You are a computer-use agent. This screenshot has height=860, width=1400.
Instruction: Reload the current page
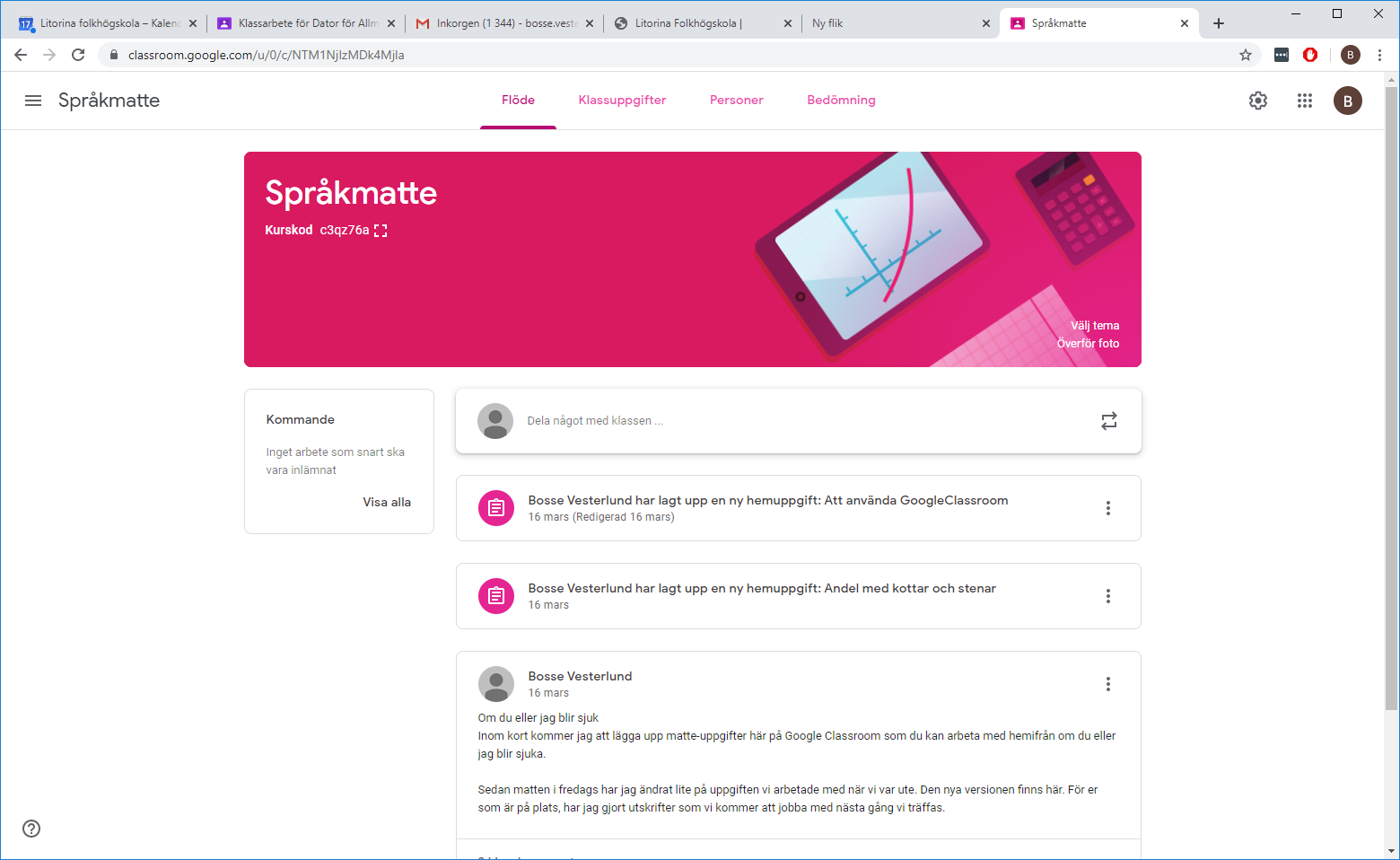point(78,55)
